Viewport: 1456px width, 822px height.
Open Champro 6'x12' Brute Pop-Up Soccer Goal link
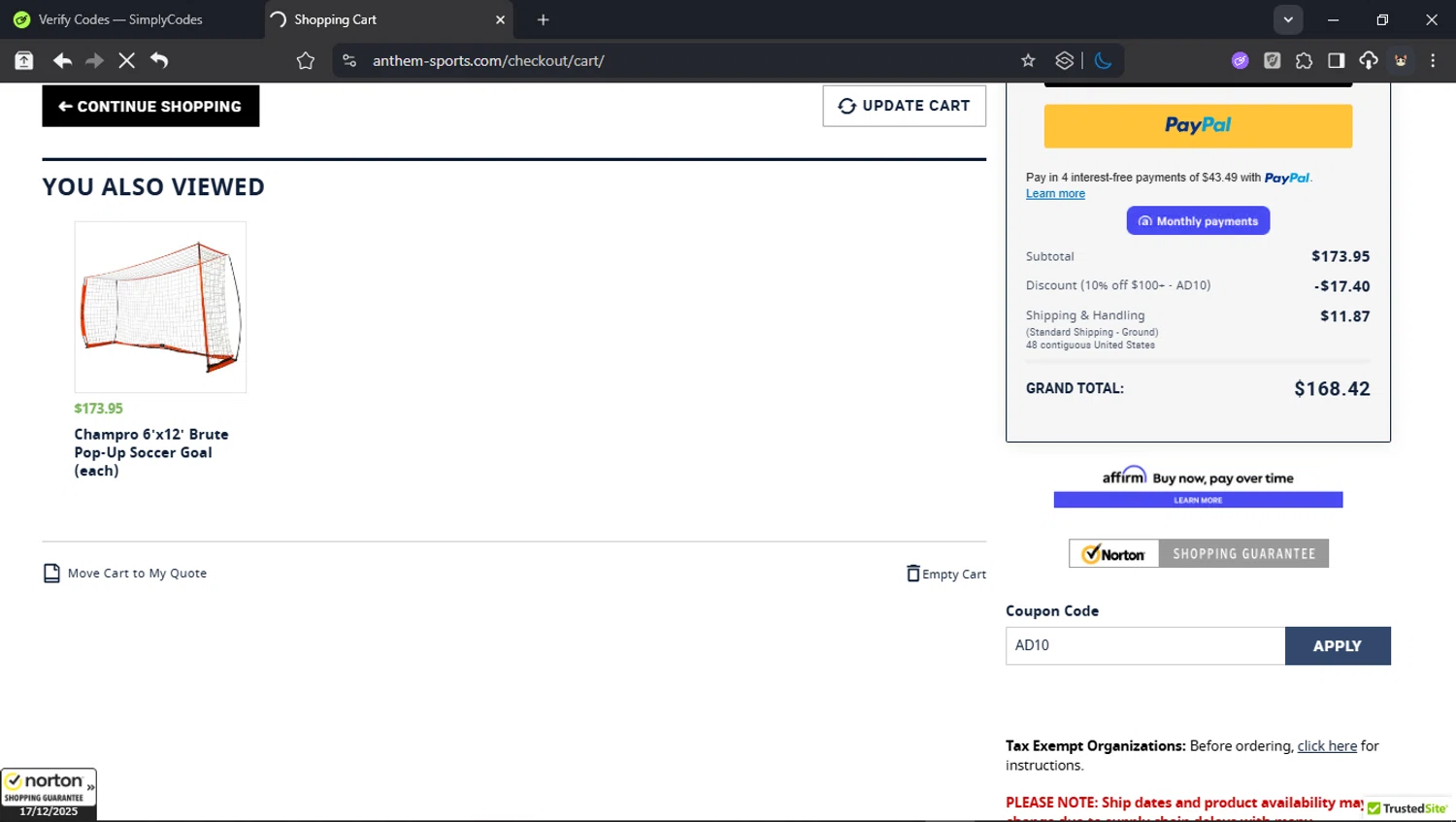point(151,452)
